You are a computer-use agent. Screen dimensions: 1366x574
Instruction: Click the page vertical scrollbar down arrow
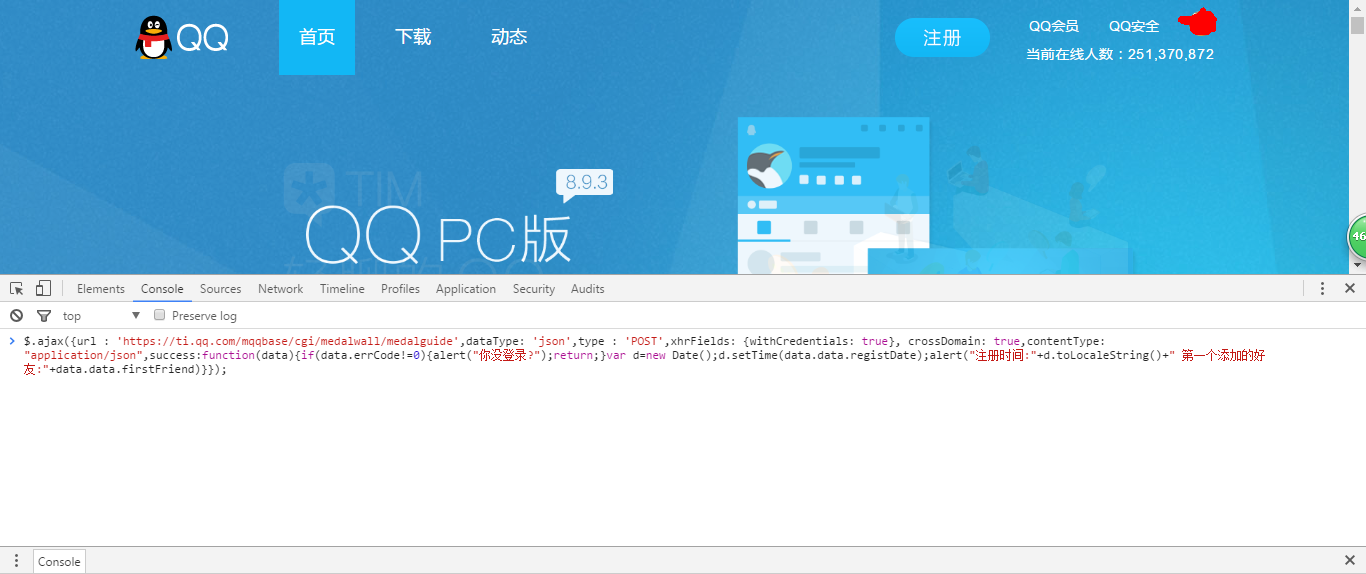pyautogui.click(x=1357, y=265)
